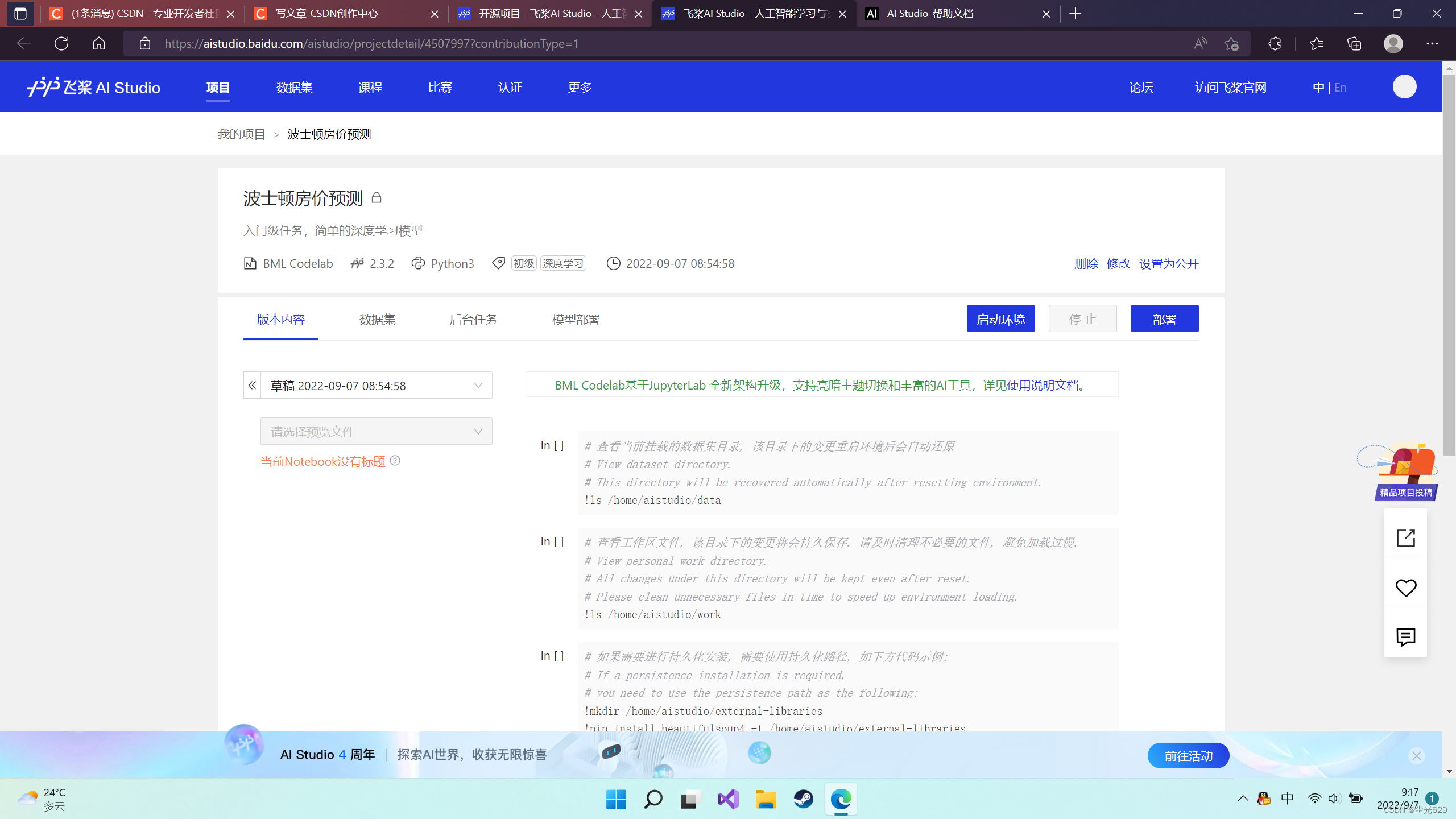Click the first notebook code cell
Screen dimensions: 1456x819
(847, 473)
